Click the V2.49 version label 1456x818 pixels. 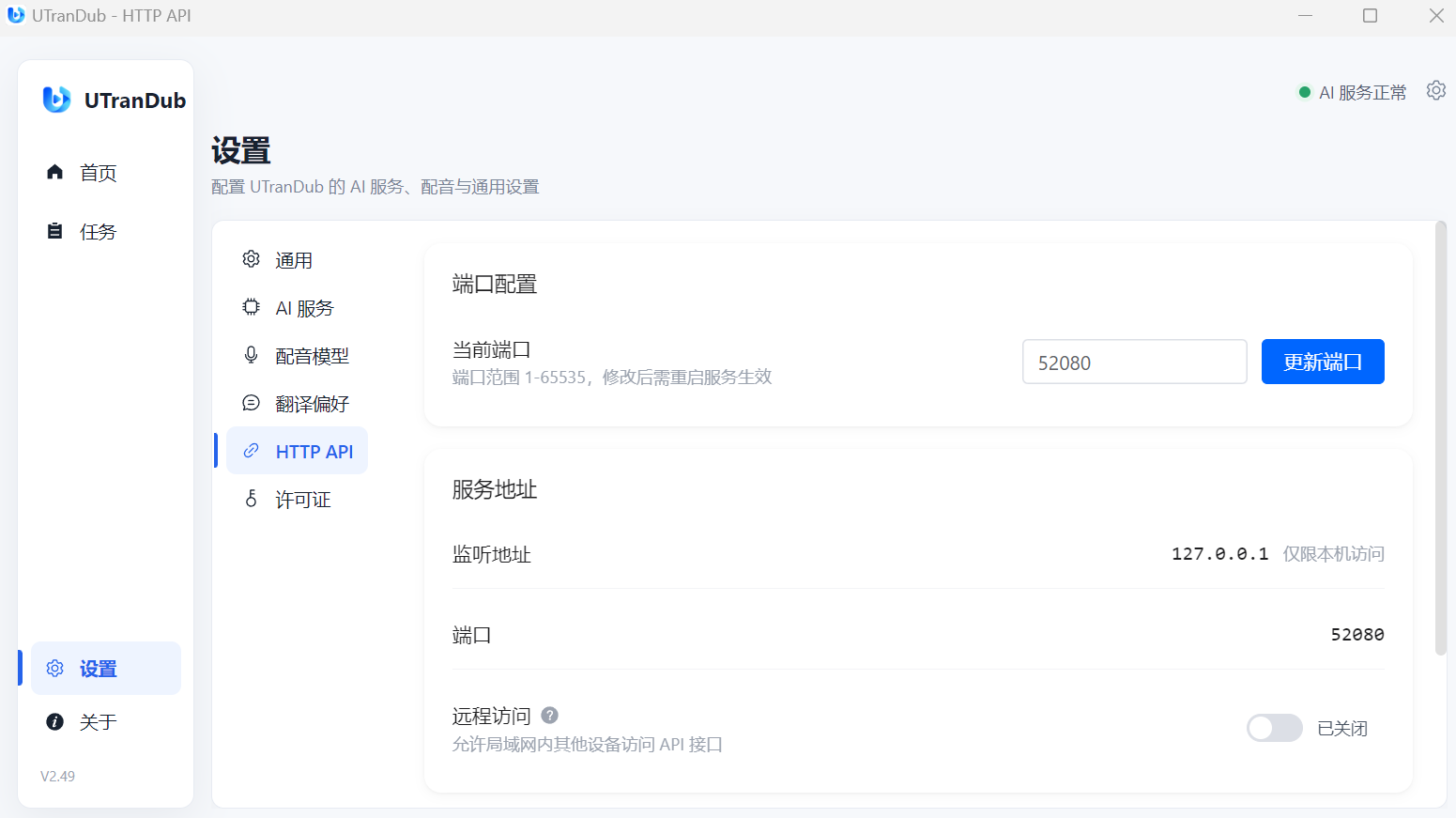pyautogui.click(x=57, y=777)
